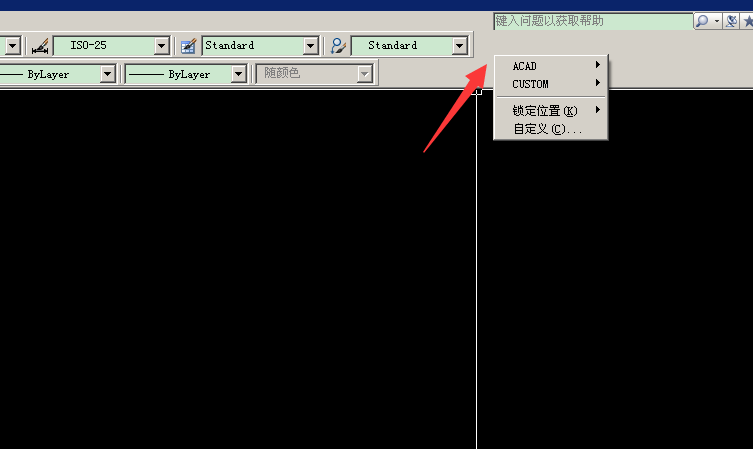Open the ByLayer dropdown adjacent to 随颜色

pos(239,74)
